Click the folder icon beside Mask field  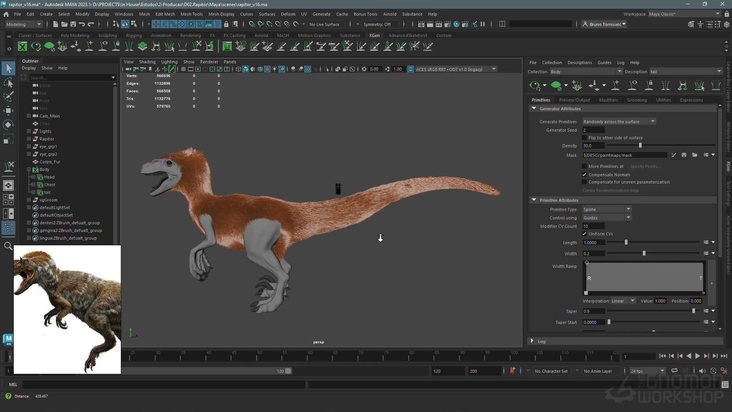tap(695, 155)
